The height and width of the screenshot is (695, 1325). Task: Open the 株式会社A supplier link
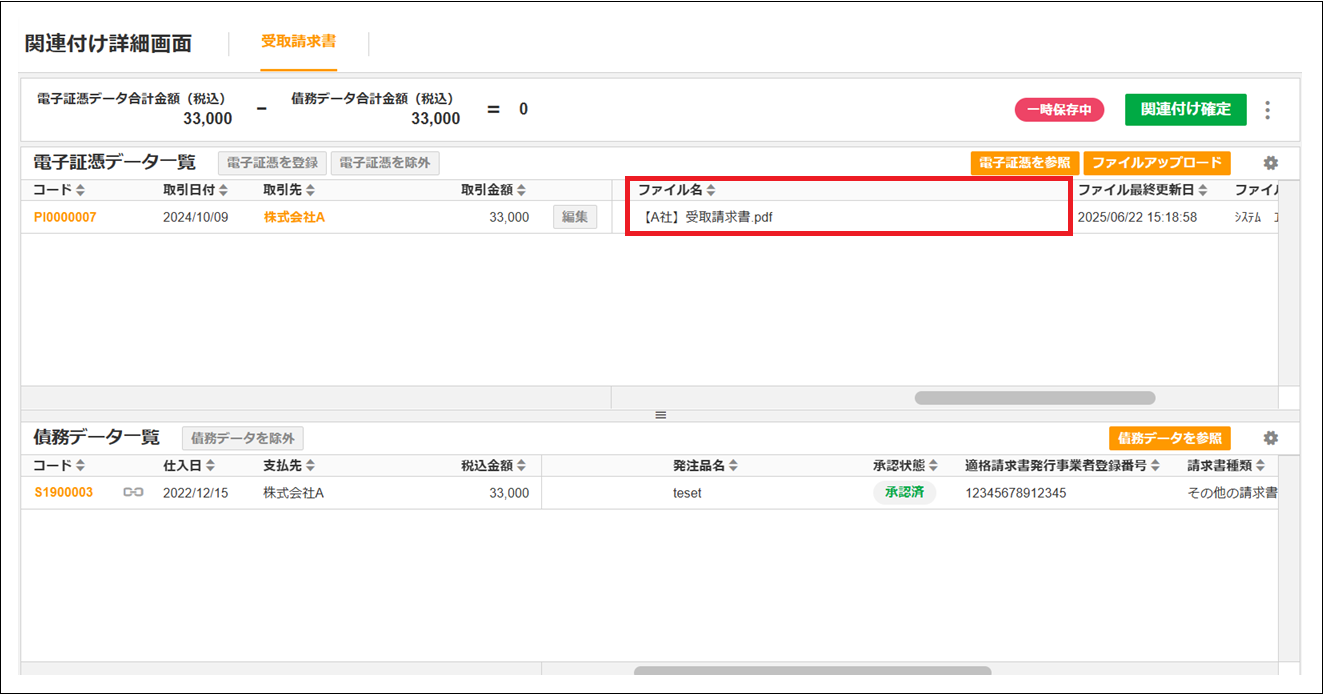click(x=294, y=217)
